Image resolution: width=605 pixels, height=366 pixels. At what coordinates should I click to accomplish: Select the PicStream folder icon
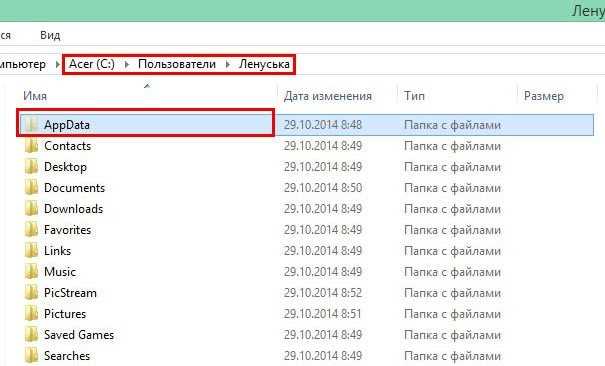pos(31,293)
